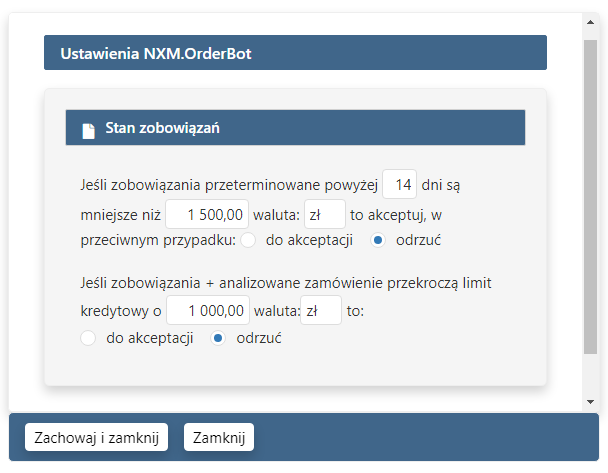Click 'Zachowaj i zamknij' button
608x473 pixels.
tap(96, 438)
